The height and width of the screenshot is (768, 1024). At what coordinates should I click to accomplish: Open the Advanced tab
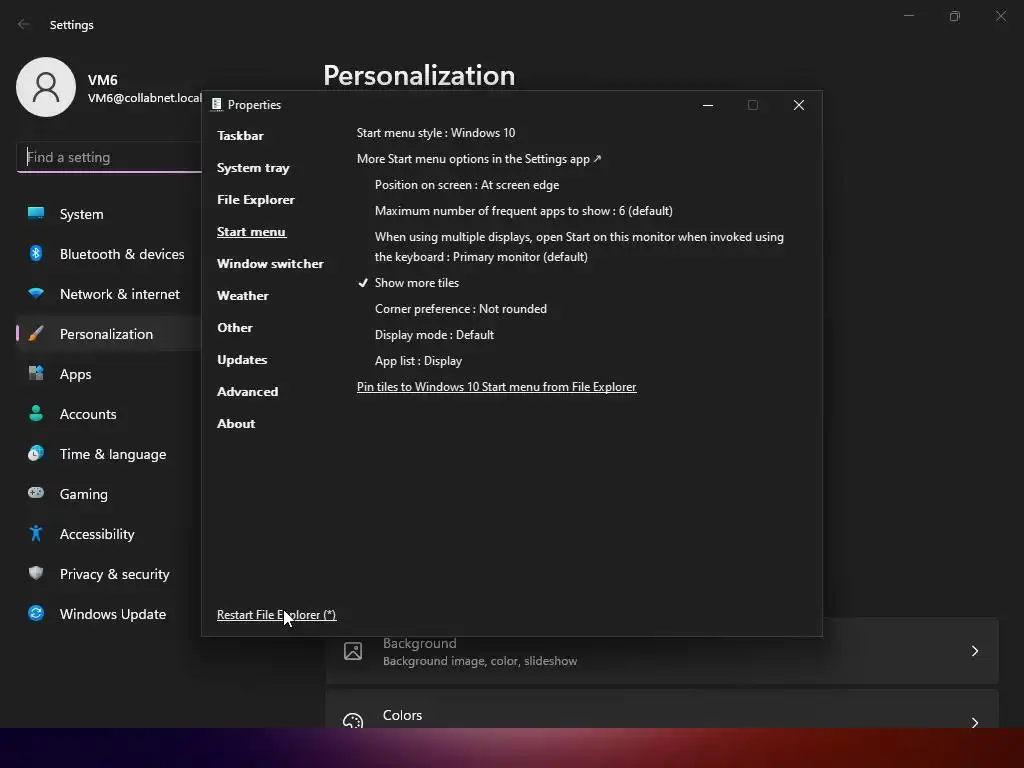248,392
